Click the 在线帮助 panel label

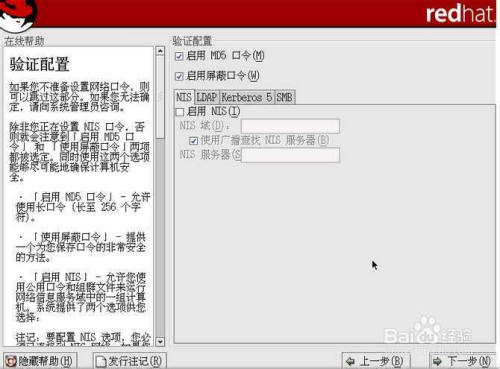point(24,41)
